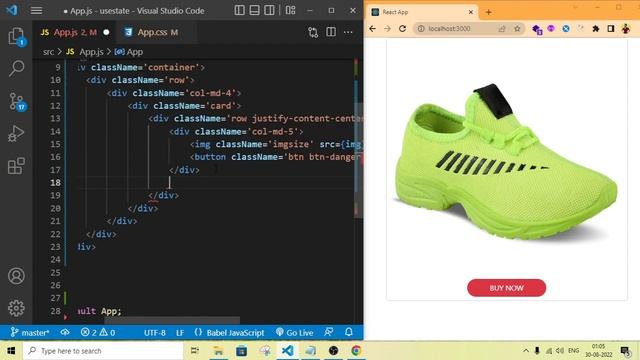
Task: Reload the localhost:3000 page
Action: point(402,29)
